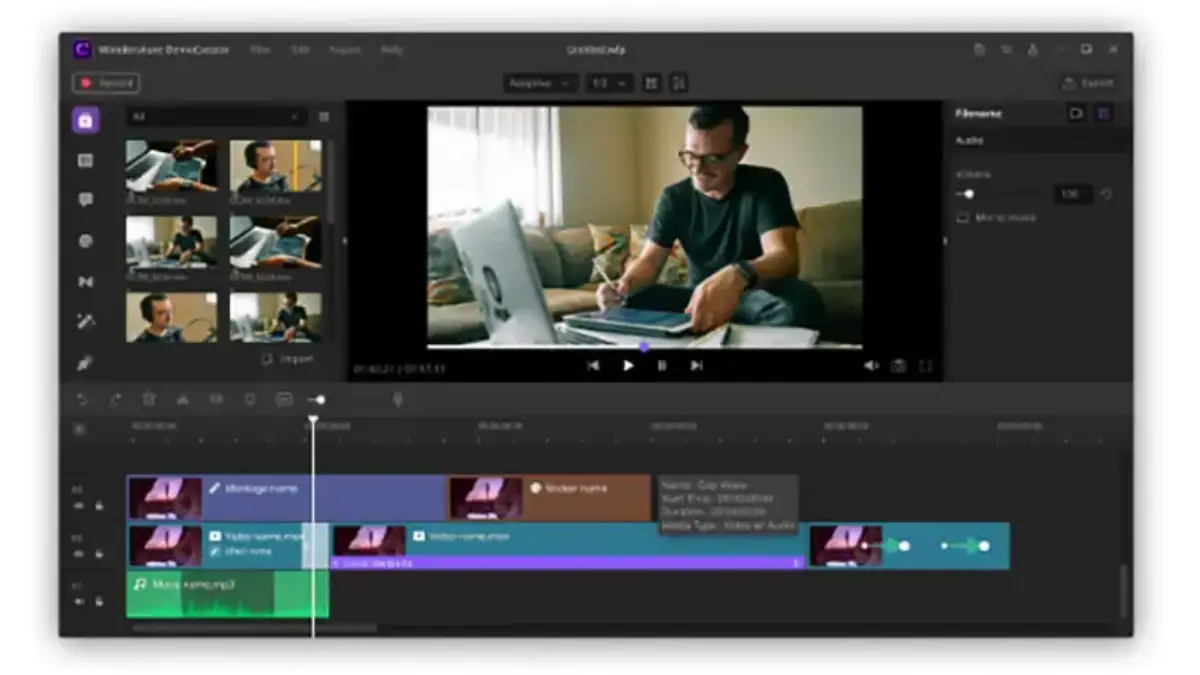Undo the last edit
The image size is (1200, 675).
84,398
